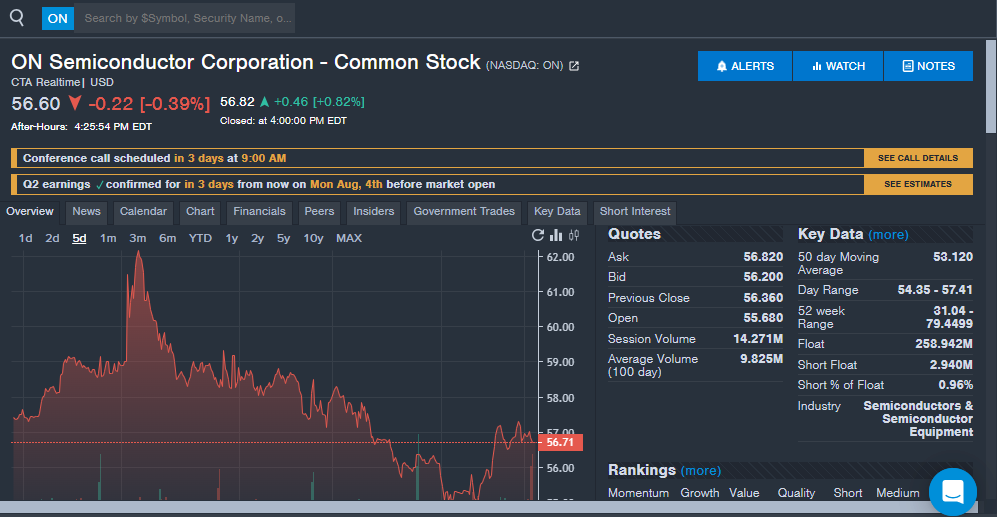The image size is (997, 517).
Task: Select the 5d chart range
Action: pyautogui.click(x=79, y=238)
